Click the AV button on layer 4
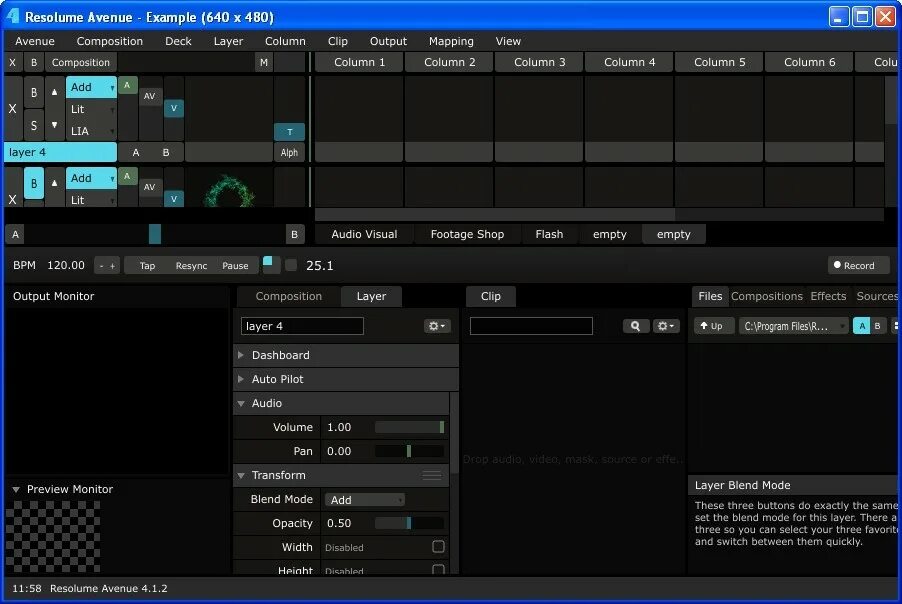The image size is (902, 604). pos(150,96)
